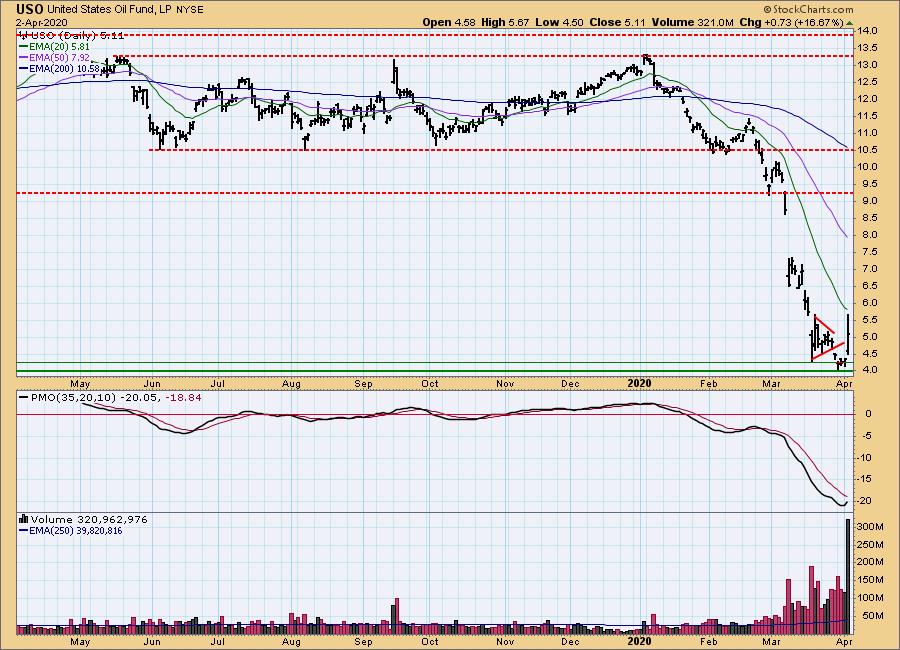
Task: Click the 7.5 price axis label
Action: [868, 252]
